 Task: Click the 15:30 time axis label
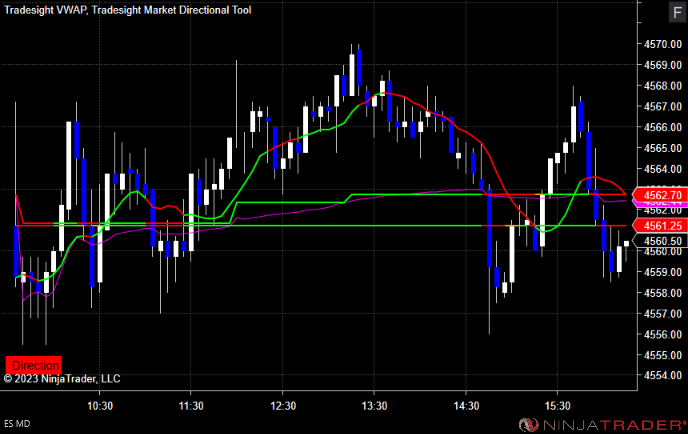[x=558, y=406]
